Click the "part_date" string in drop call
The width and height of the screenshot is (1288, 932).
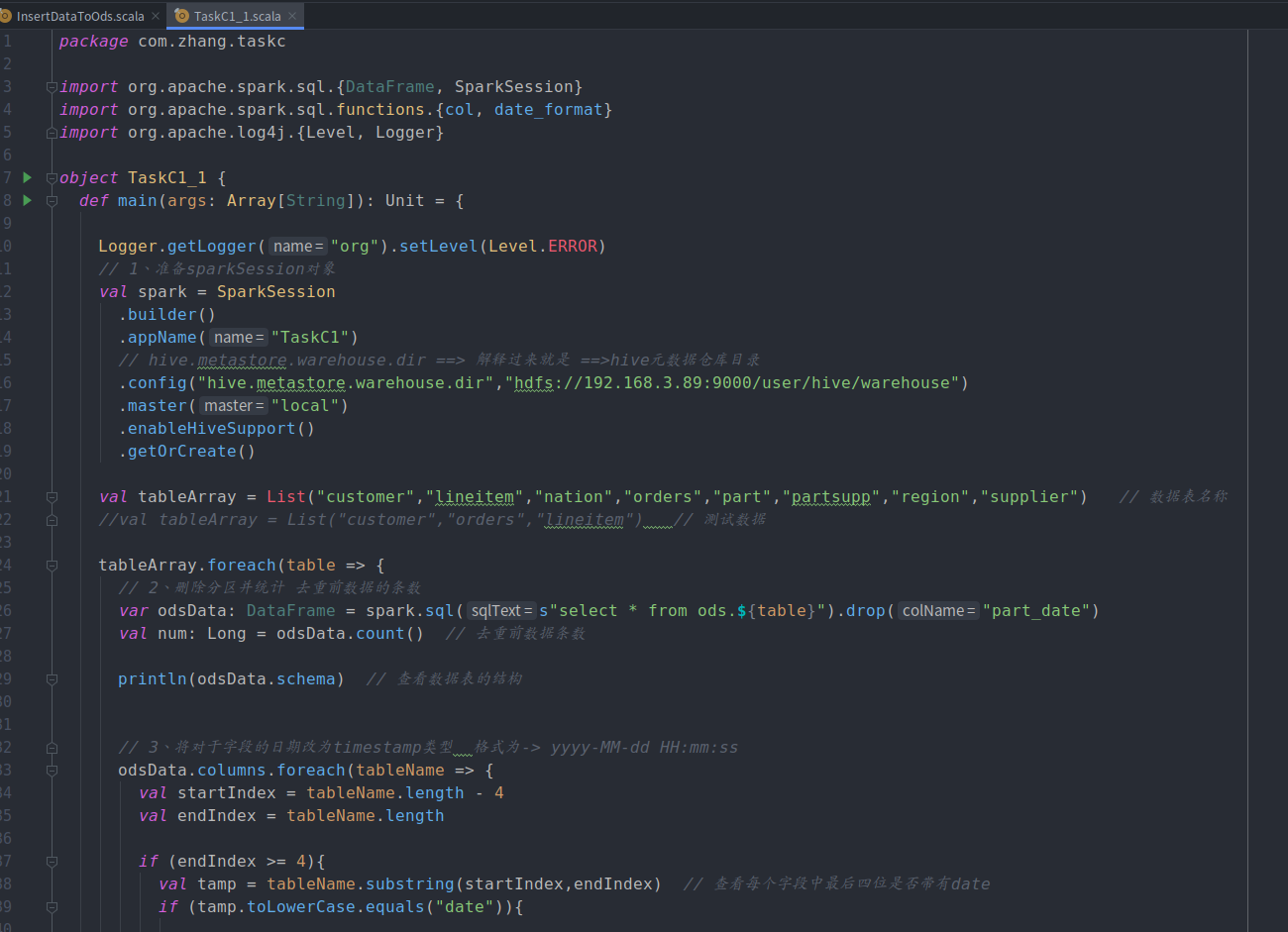point(1035,611)
